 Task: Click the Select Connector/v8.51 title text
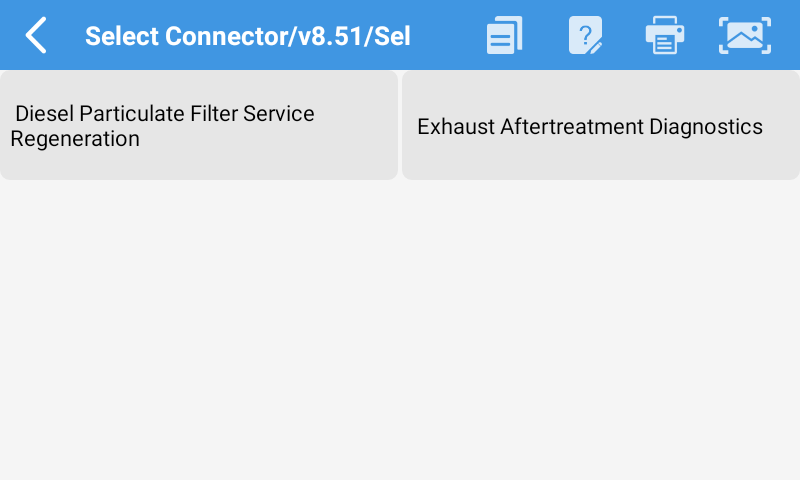(x=247, y=37)
